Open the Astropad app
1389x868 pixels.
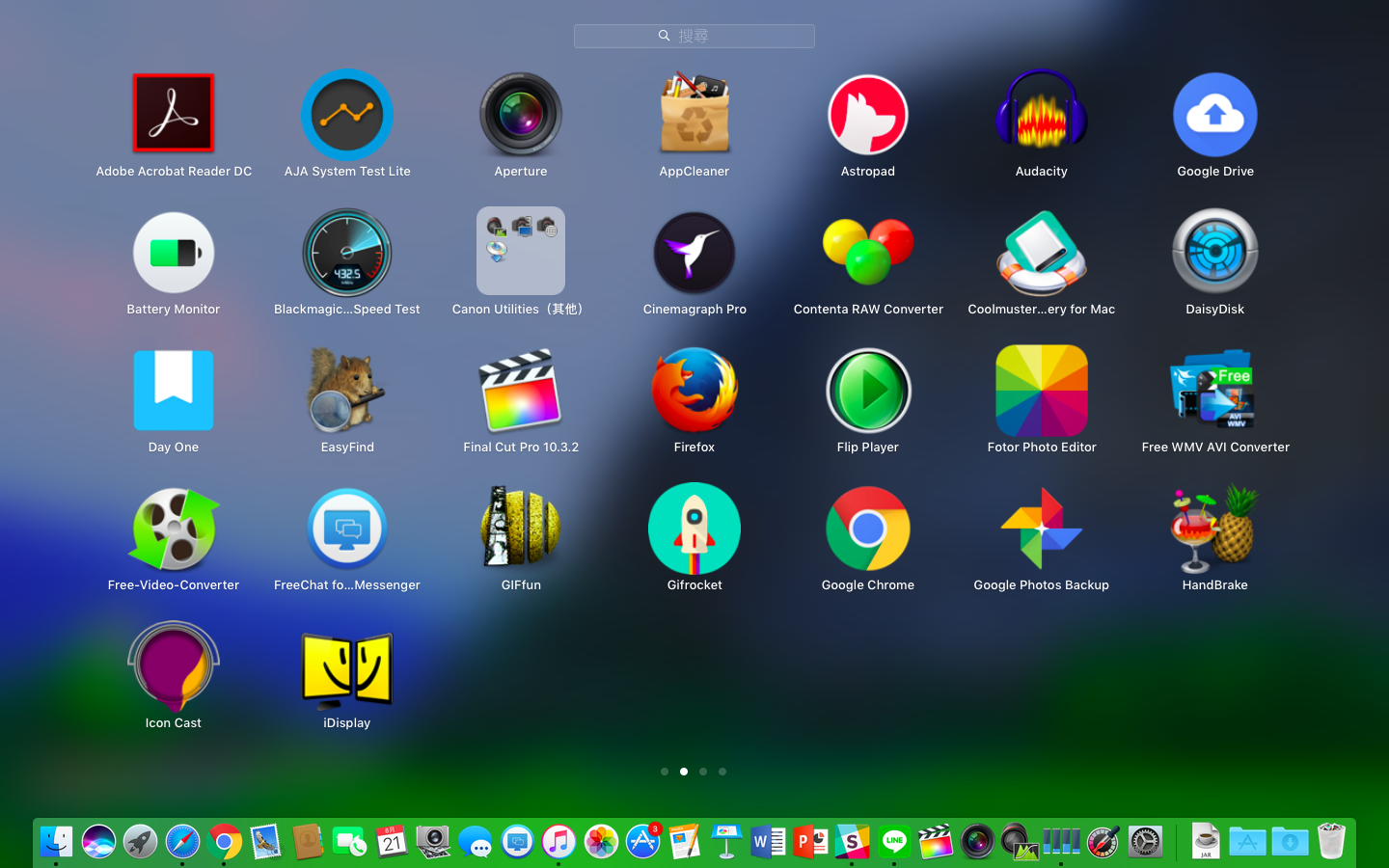tap(868, 114)
